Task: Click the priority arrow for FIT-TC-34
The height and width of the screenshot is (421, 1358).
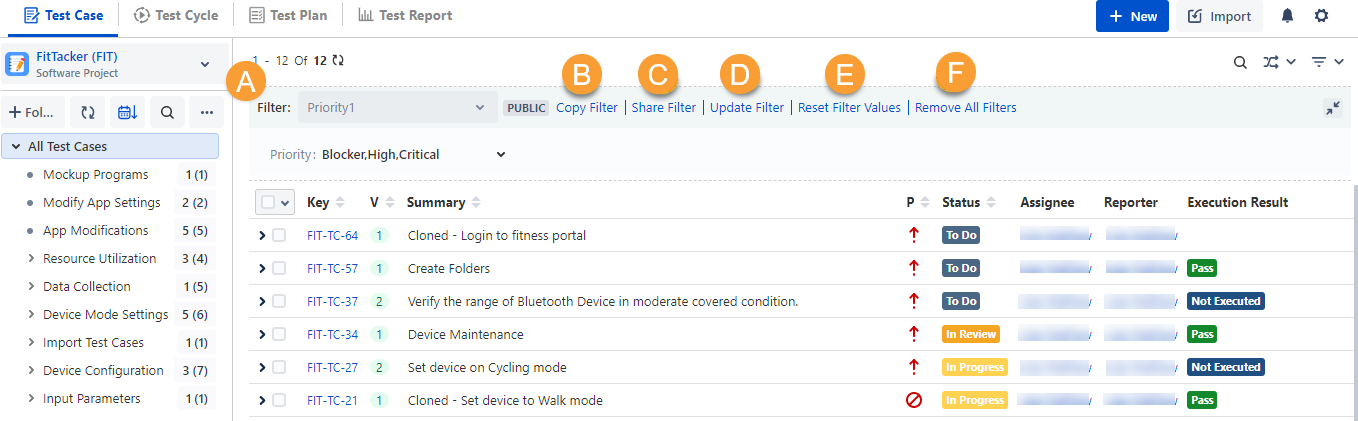Action: [913, 334]
